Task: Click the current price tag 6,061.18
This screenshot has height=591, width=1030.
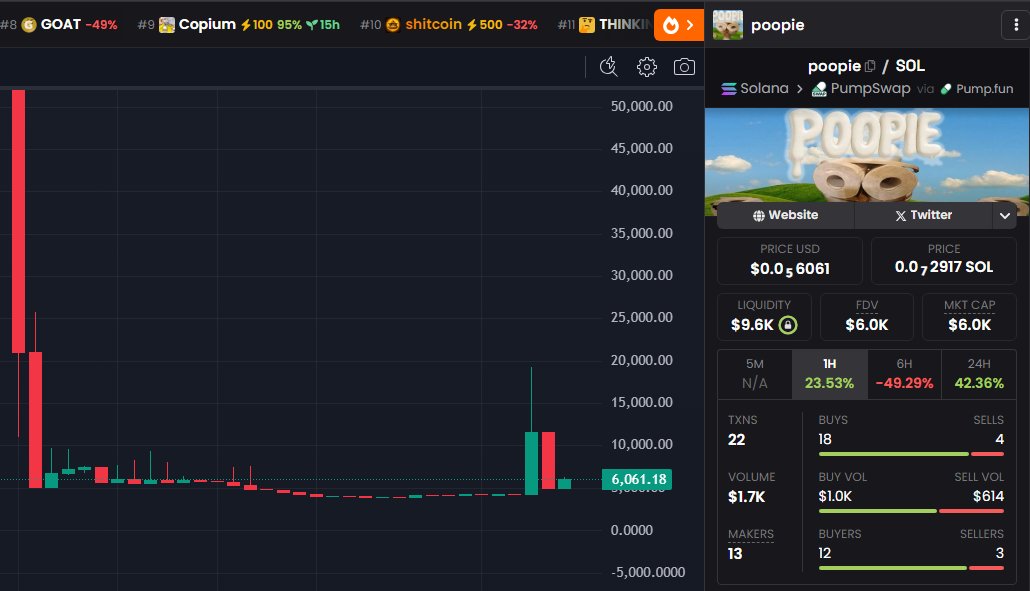Action: tap(637, 479)
